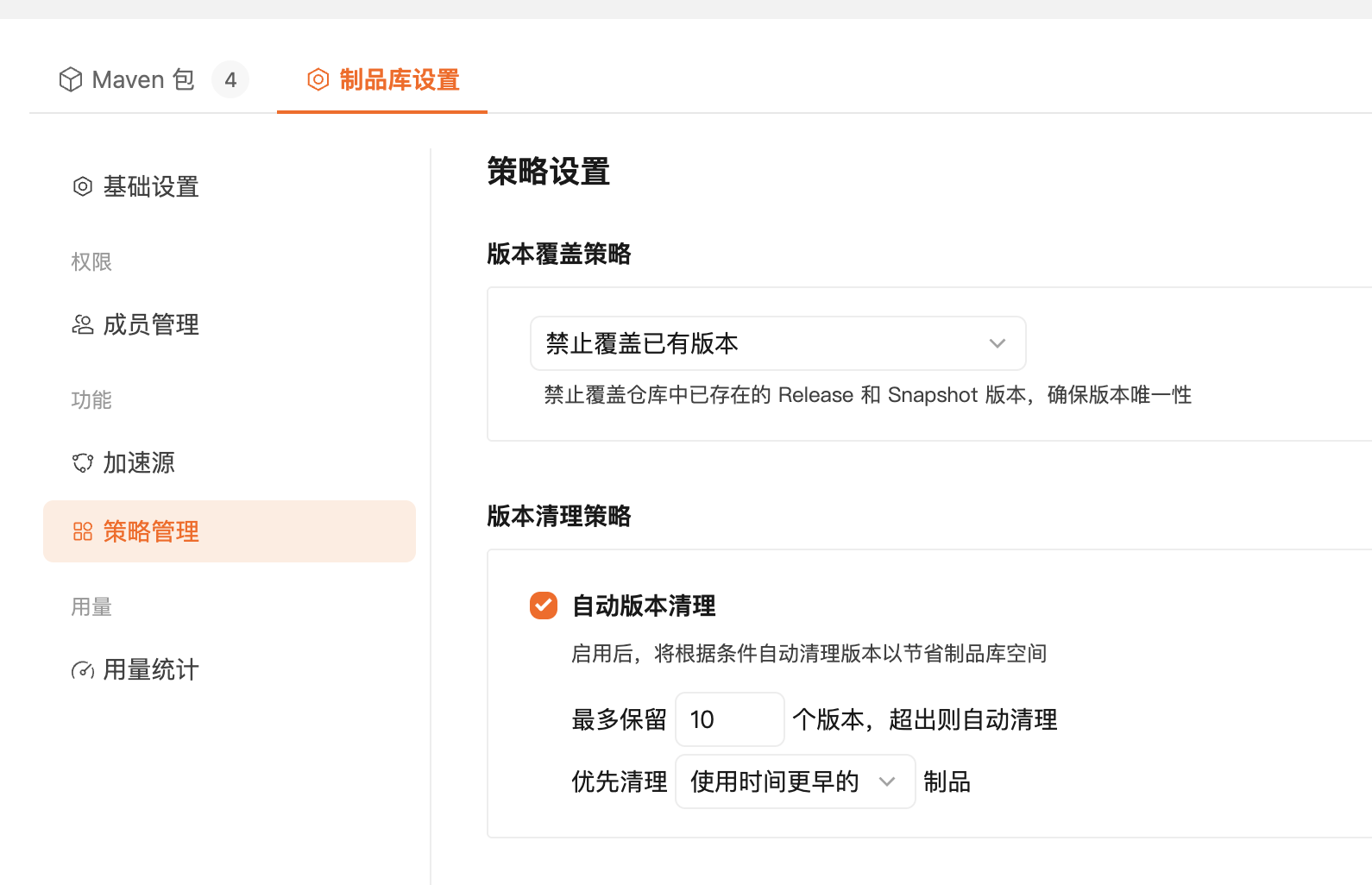Click the 策略管理 grid icon
The height and width of the screenshot is (885, 1372).
83,531
